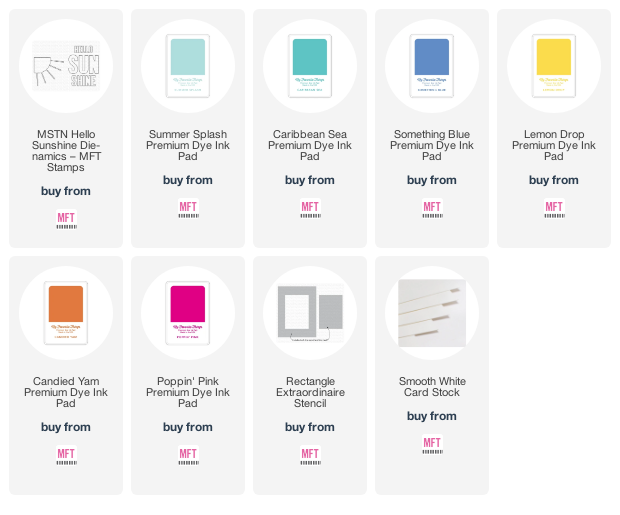The height and width of the screenshot is (515, 620).
Task: Select the Caribbean Sea teal ink pad image
Action: point(310,66)
